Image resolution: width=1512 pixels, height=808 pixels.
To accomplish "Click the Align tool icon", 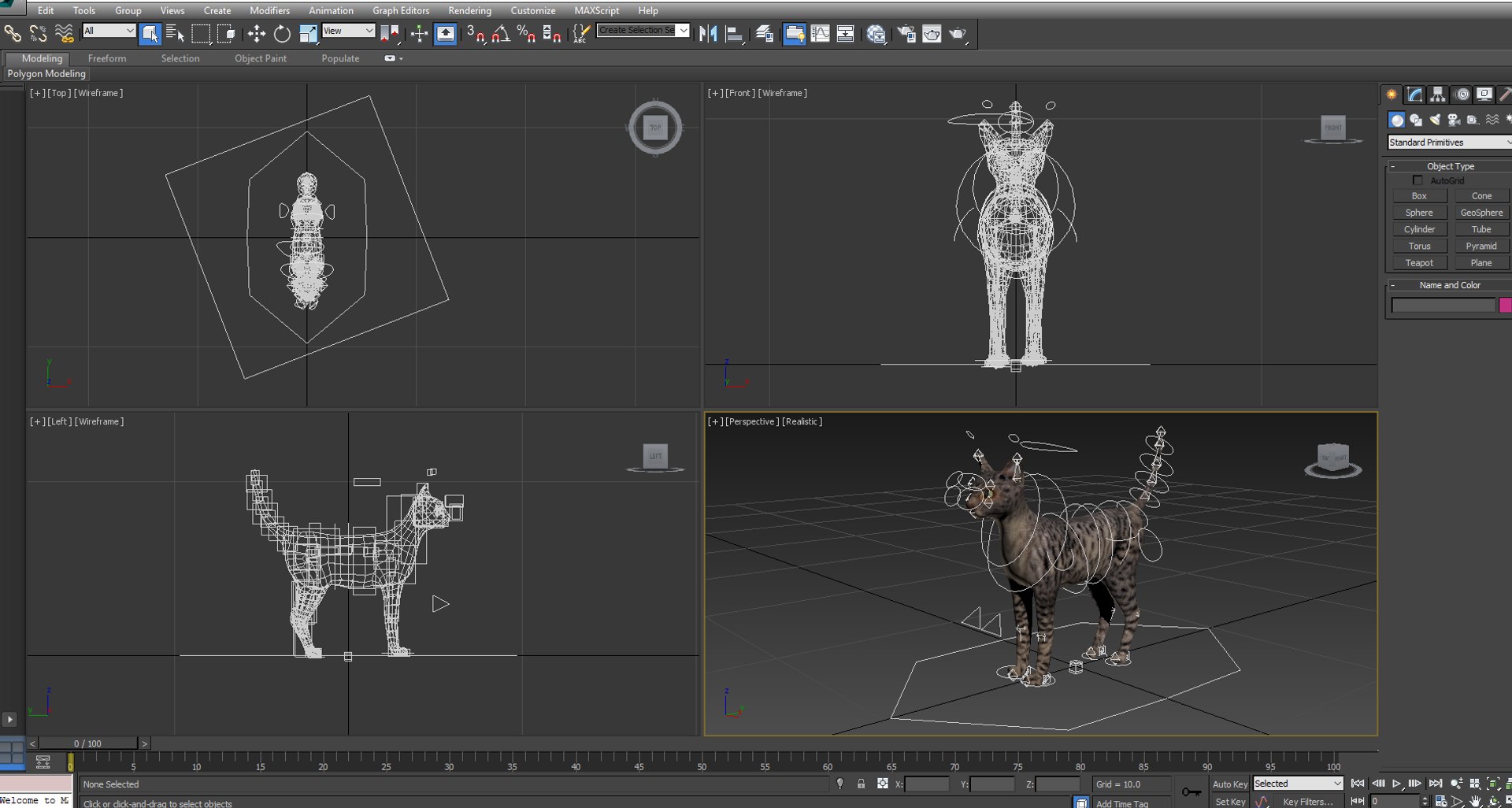I will (734, 33).
